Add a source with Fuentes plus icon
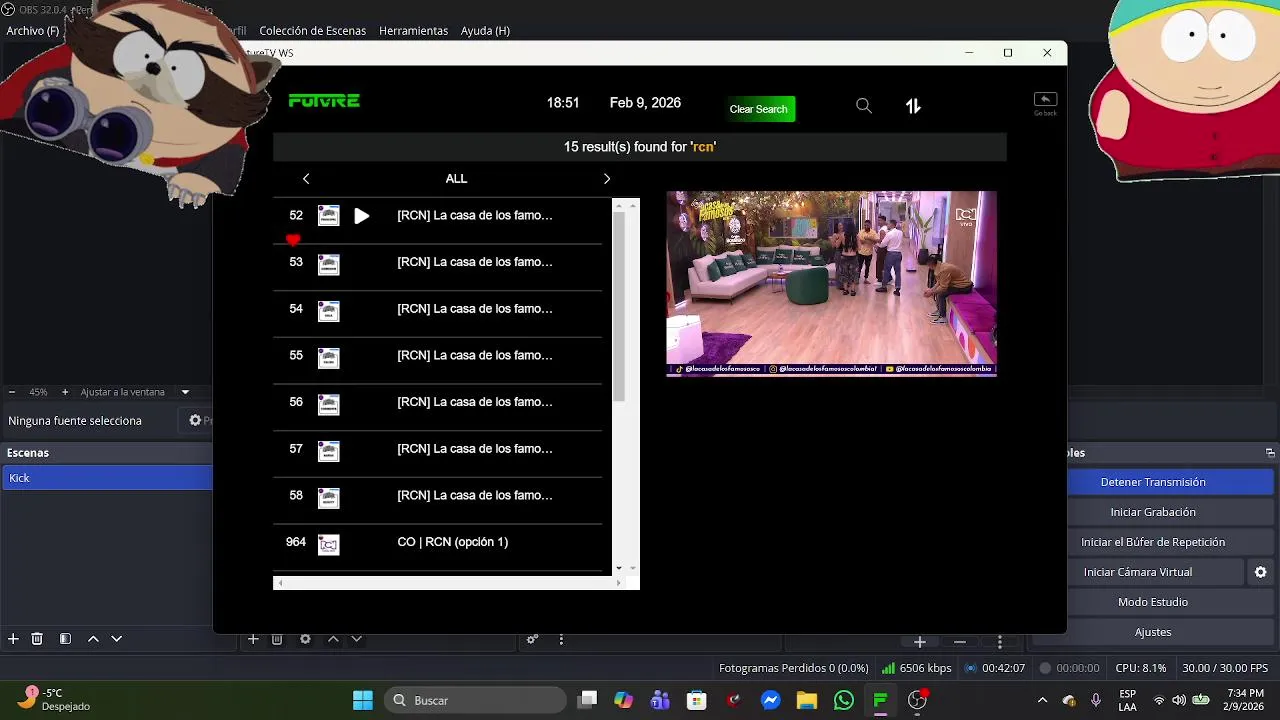The width and height of the screenshot is (1280, 720). tap(253, 639)
